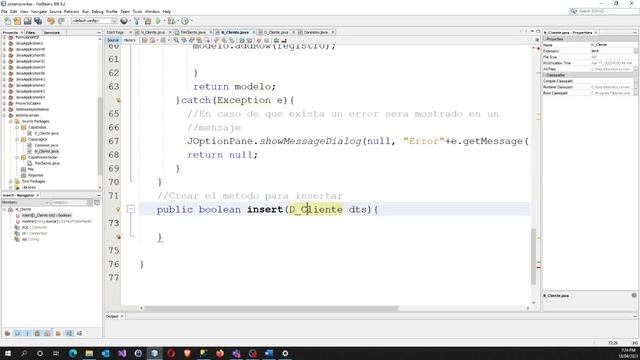This screenshot has height=360, width=640.
Task: Click the New Project toolbar icon
Action: [x=17, y=21]
